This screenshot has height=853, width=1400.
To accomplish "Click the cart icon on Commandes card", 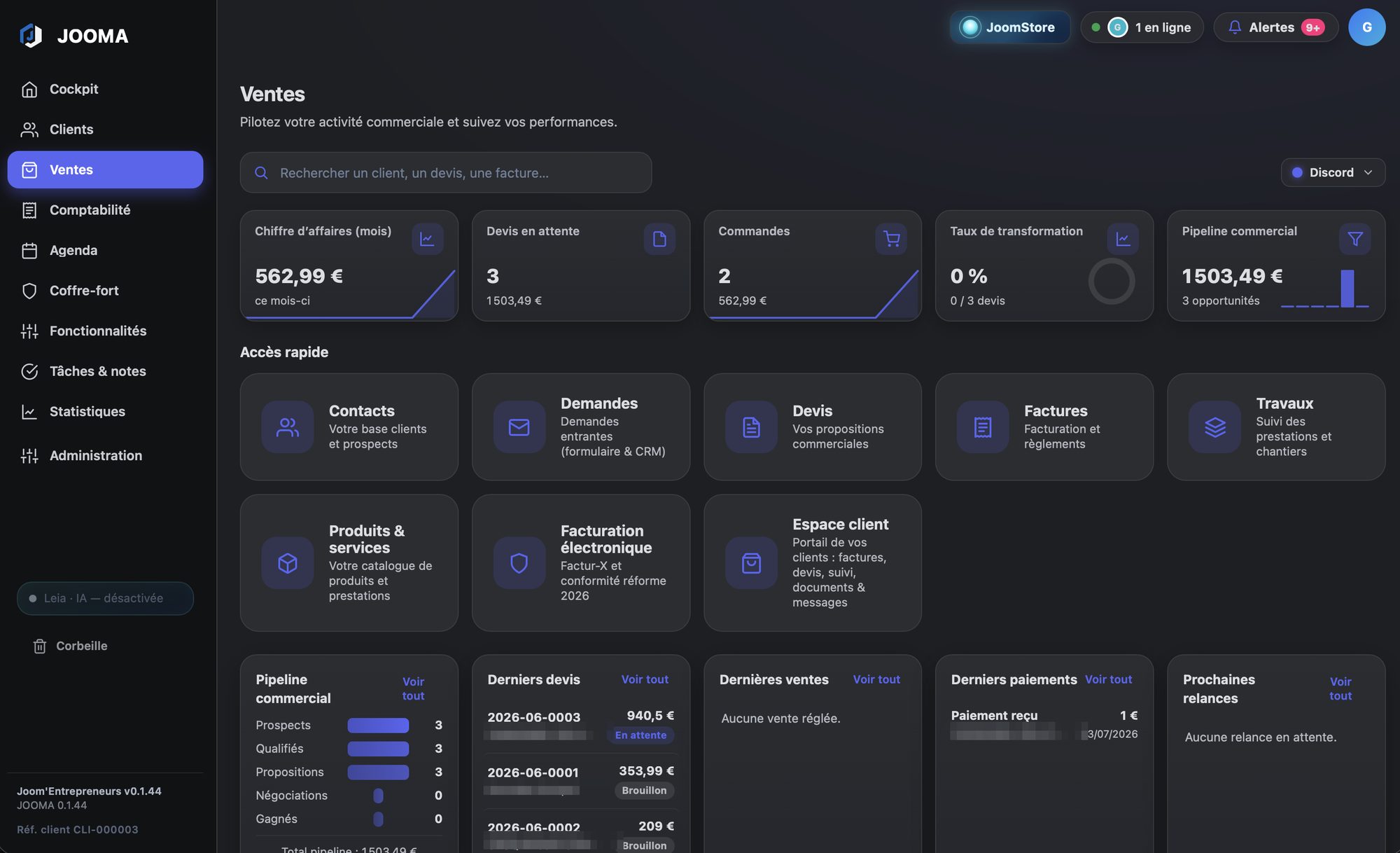I will click(891, 239).
